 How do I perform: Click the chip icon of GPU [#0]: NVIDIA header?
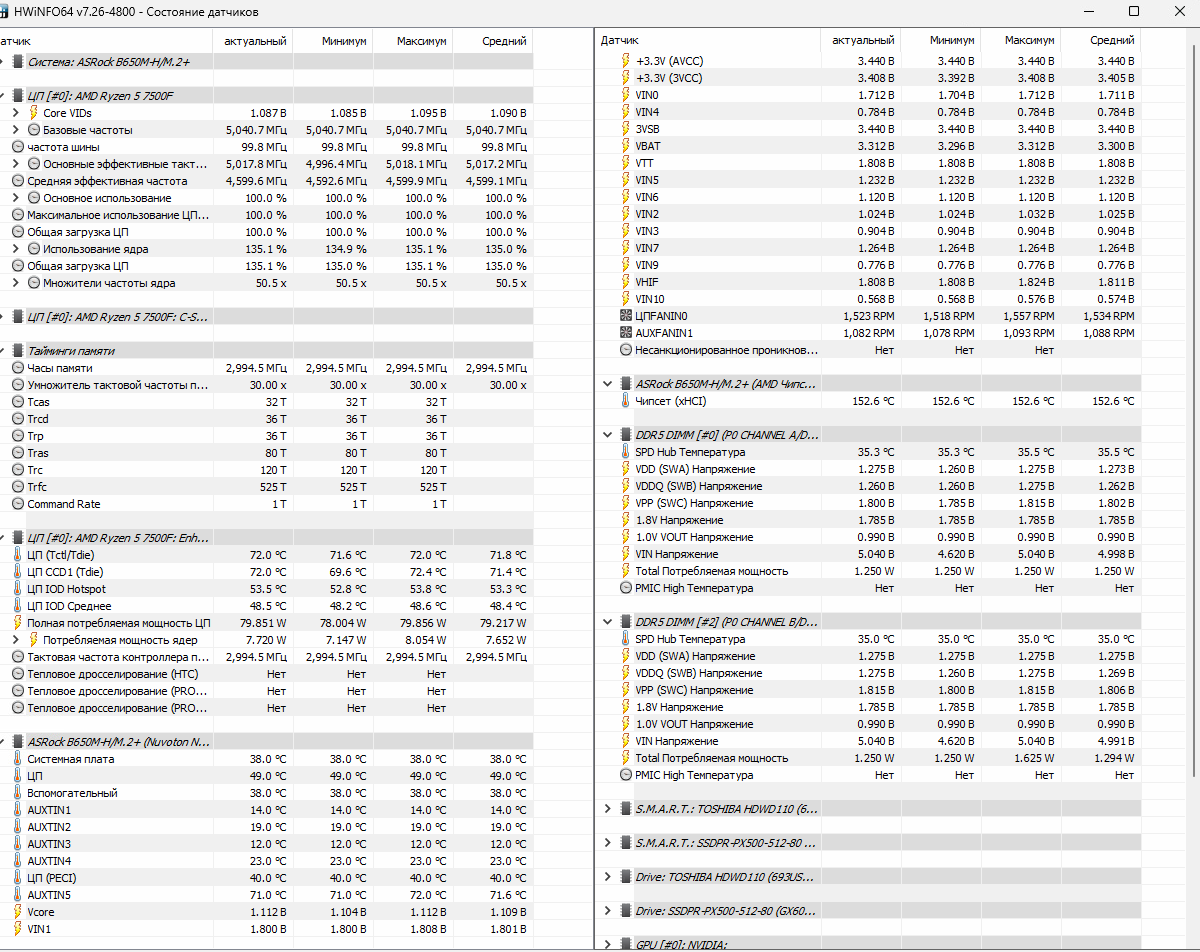(626, 945)
